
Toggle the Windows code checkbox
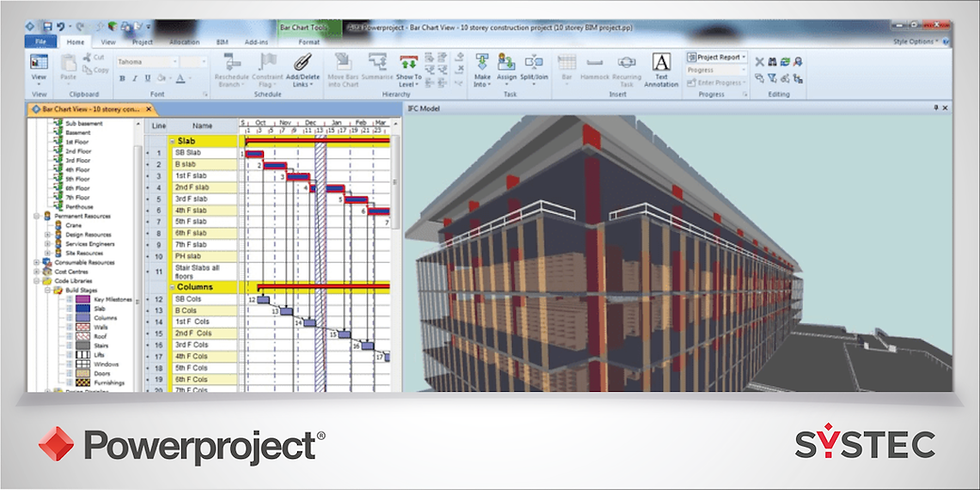(69, 364)
